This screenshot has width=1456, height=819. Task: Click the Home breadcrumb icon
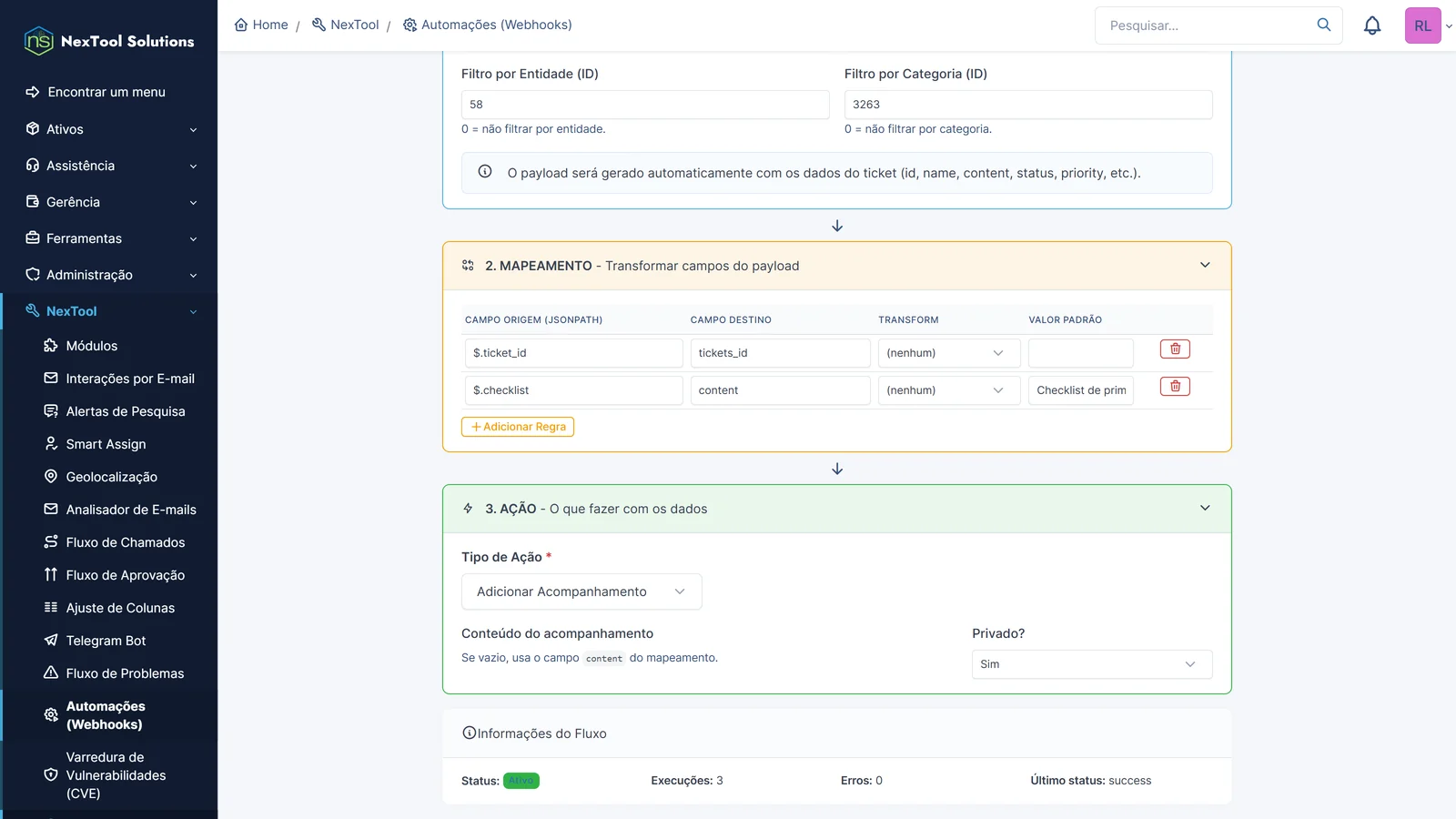[x=241, y=25]
